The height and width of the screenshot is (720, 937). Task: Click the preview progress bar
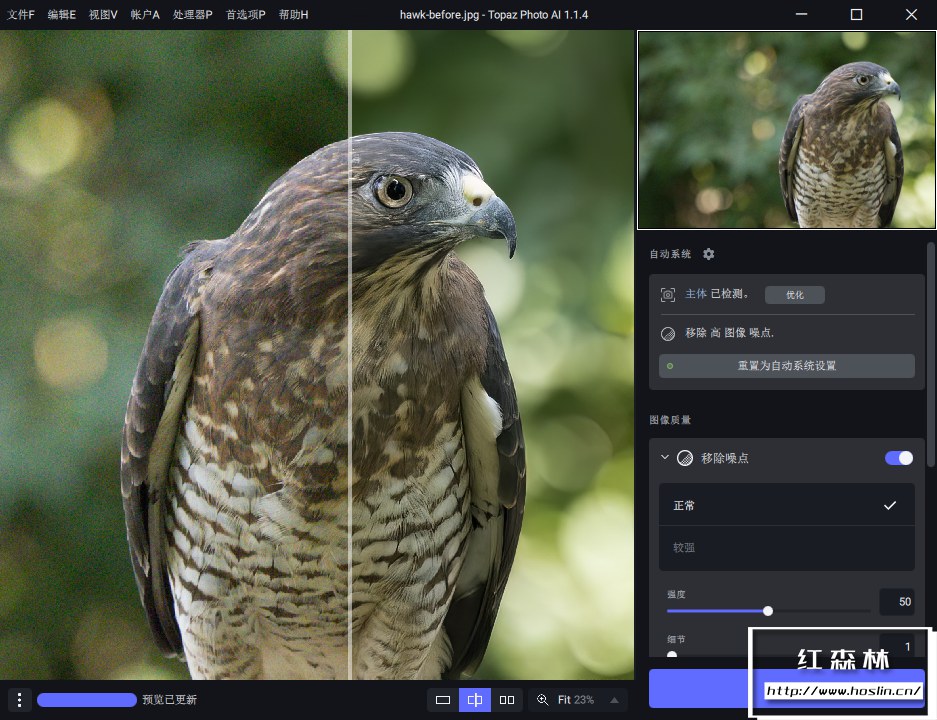(x=87, y=700)
